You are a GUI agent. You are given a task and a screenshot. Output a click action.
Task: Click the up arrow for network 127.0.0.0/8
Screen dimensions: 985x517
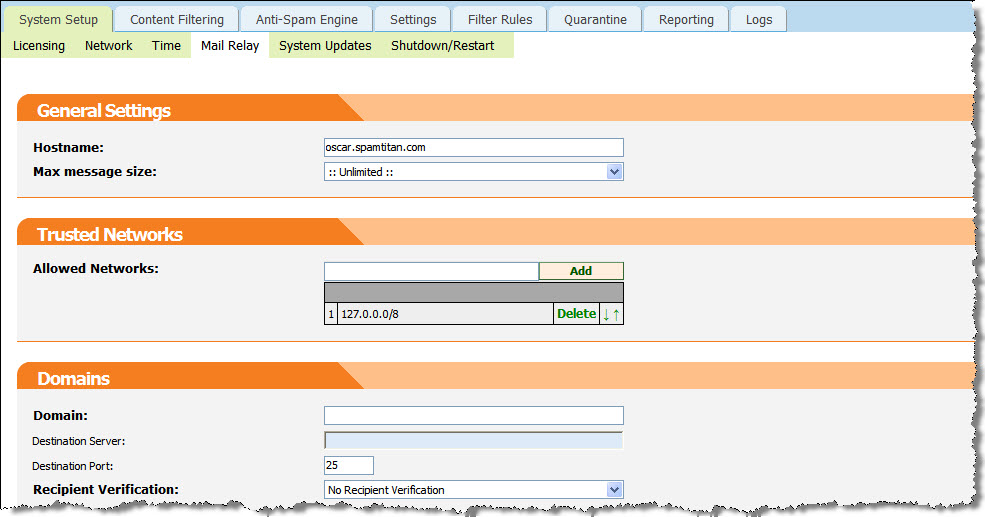[616, 314]
